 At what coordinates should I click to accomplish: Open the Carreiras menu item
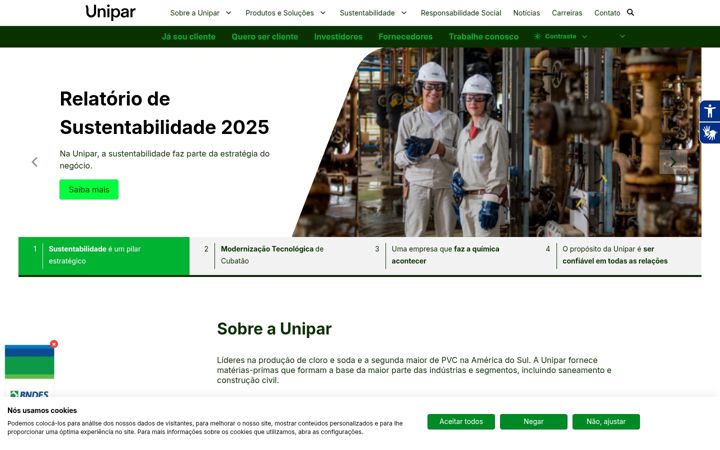567,13
